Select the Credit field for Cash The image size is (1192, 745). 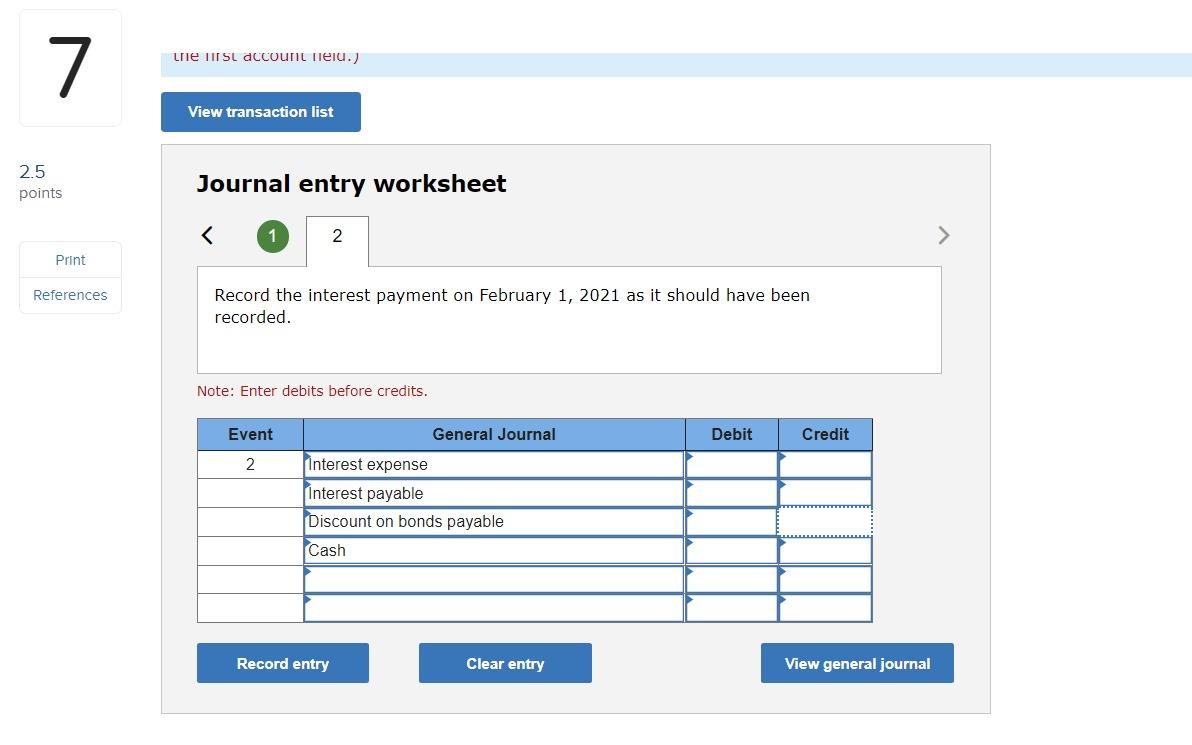click(824, 550)
